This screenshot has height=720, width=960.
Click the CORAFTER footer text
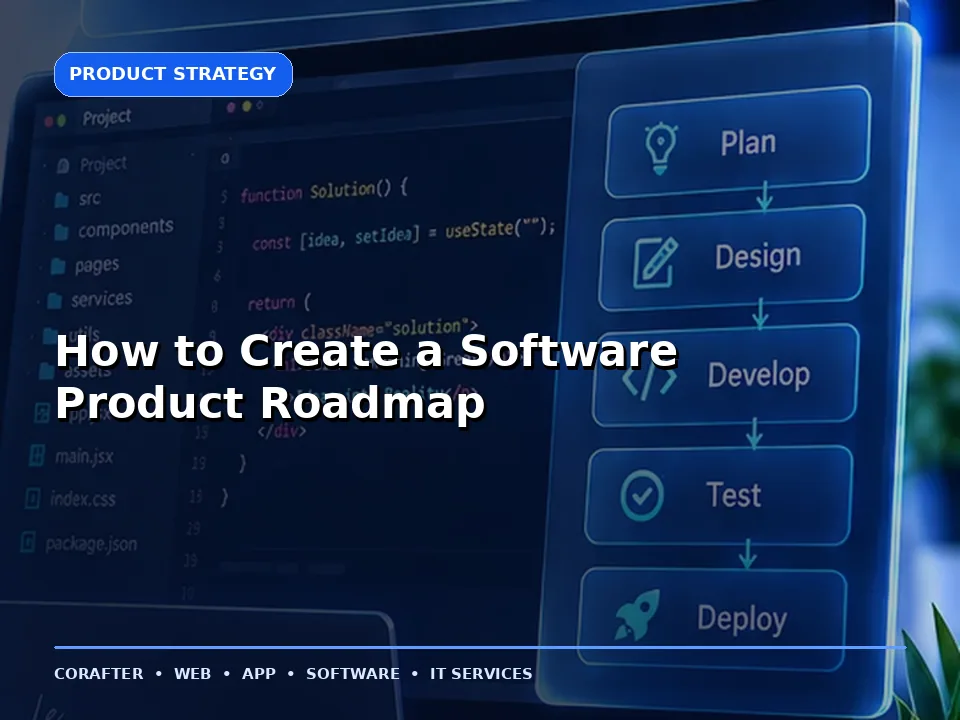[99, 673]
